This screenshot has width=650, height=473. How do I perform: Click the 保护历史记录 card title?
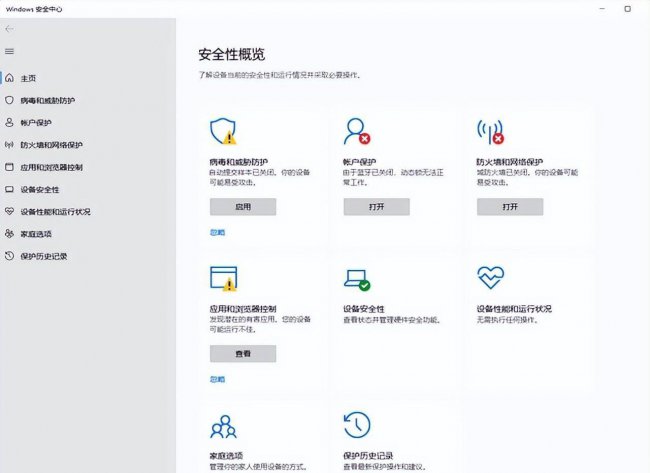[x=368, y=456]
